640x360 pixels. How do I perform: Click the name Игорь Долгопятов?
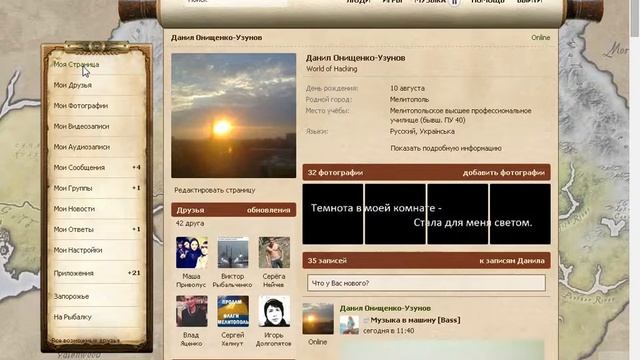(x=273, y=339)
